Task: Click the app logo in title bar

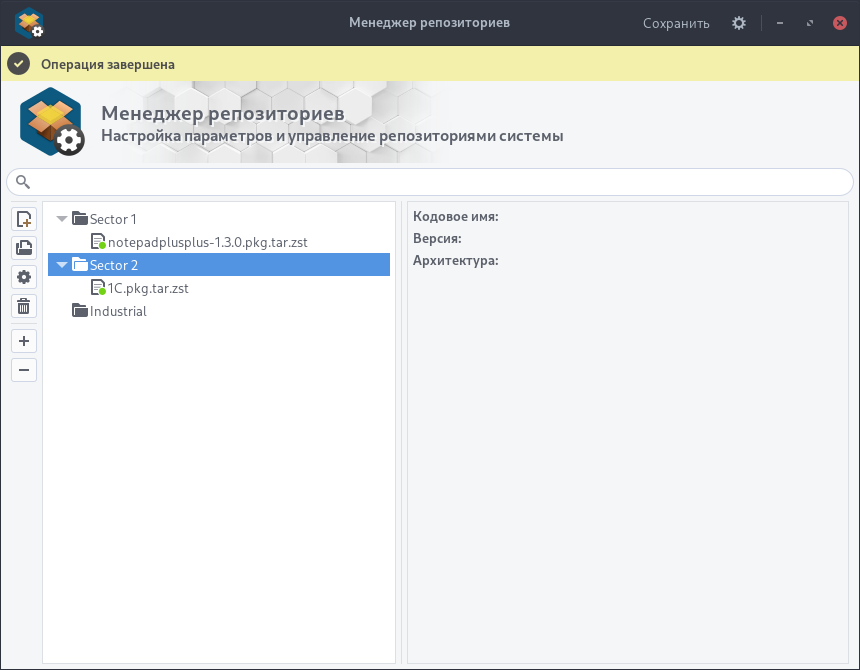Action: point(29,23)
